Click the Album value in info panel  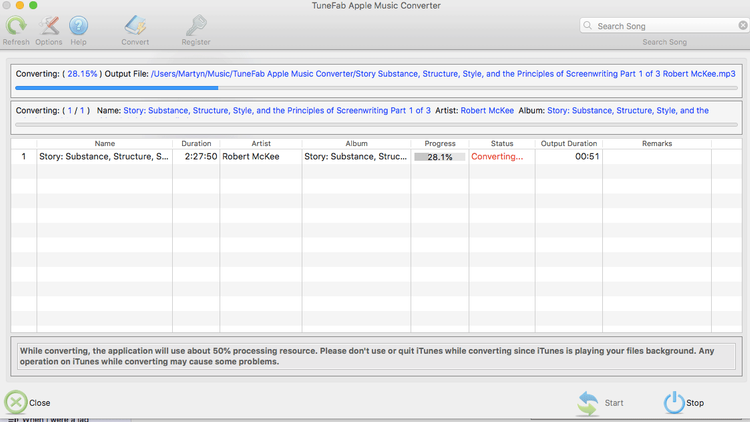(x=628, y=111)
